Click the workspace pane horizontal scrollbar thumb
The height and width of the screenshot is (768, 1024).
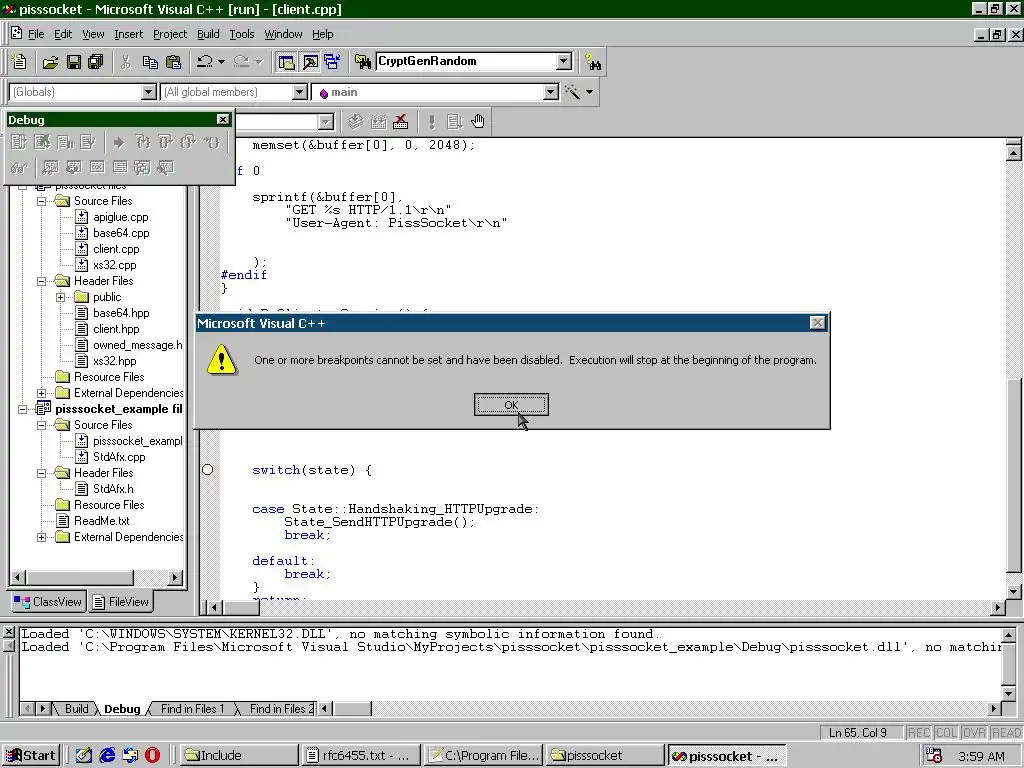[80, 577]
